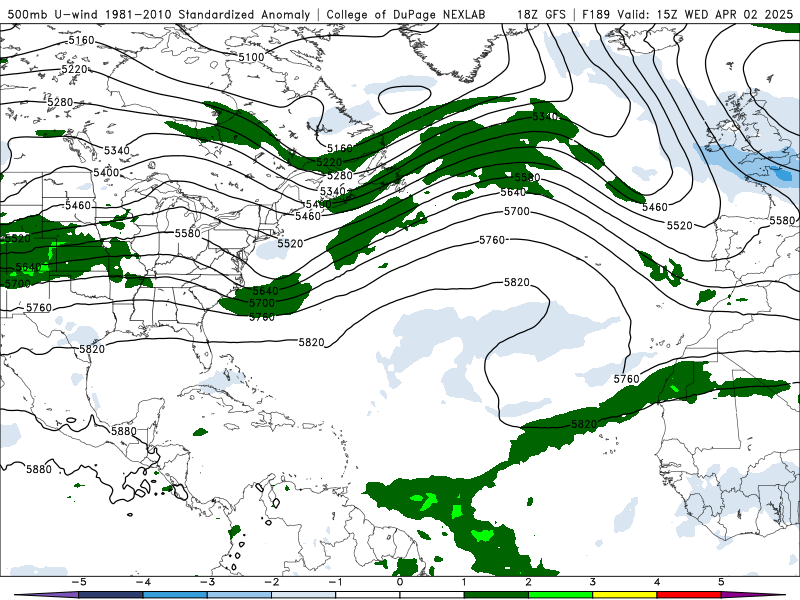Screen dimensions: 800x600
Task: Click the colorbar tick label '-3'
Action: point(207,582)
